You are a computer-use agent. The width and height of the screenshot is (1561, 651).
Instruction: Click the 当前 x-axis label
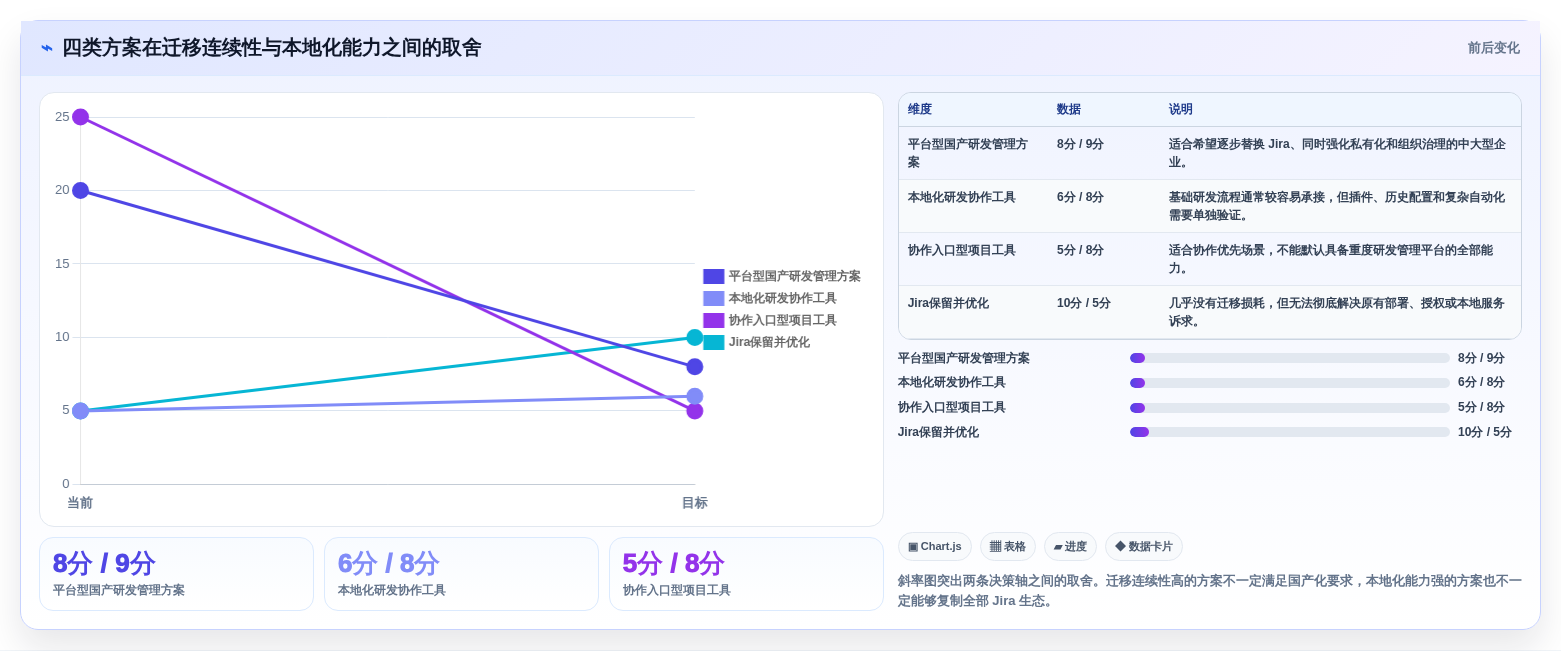[80, 503]
